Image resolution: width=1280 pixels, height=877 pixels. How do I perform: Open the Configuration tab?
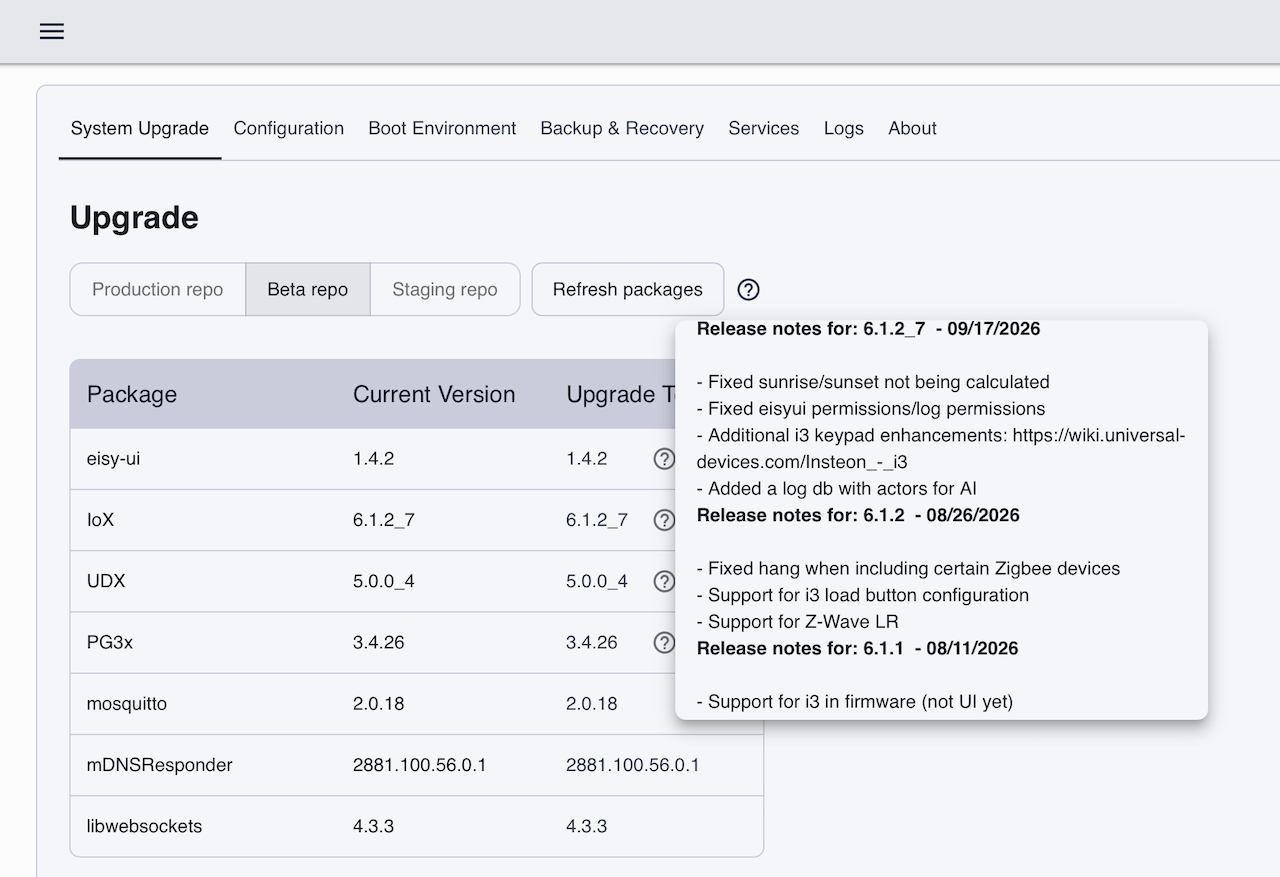point(289,128)
